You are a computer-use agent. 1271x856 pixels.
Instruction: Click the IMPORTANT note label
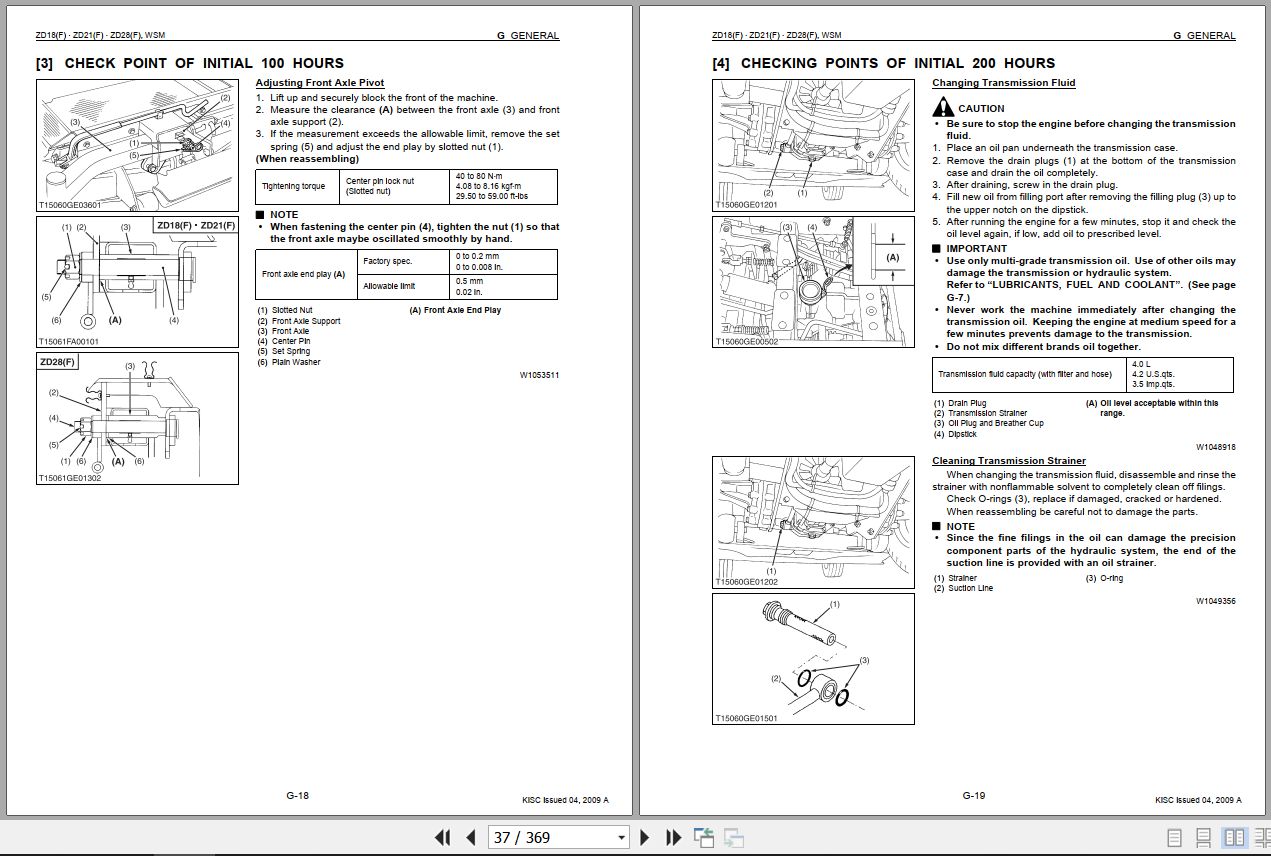point(977,248)
